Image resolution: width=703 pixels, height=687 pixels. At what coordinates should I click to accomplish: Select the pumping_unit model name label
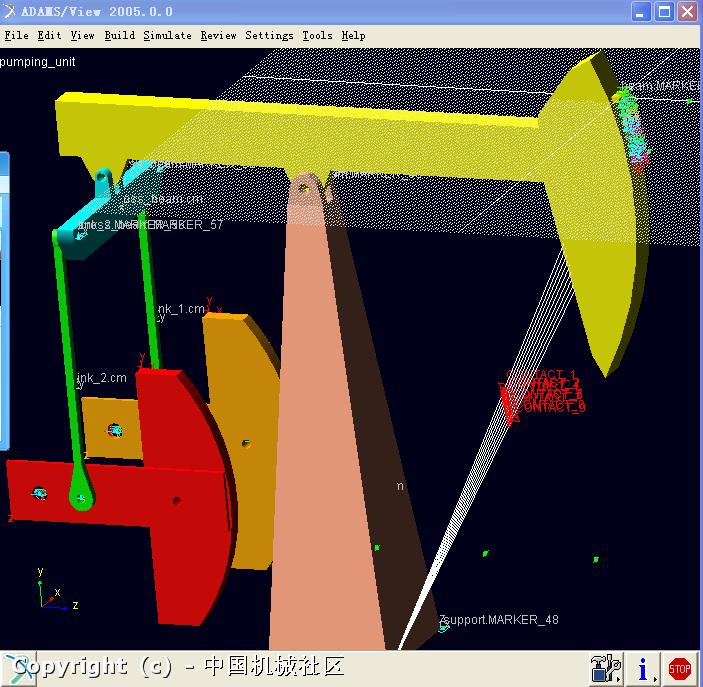pos(38,61)
